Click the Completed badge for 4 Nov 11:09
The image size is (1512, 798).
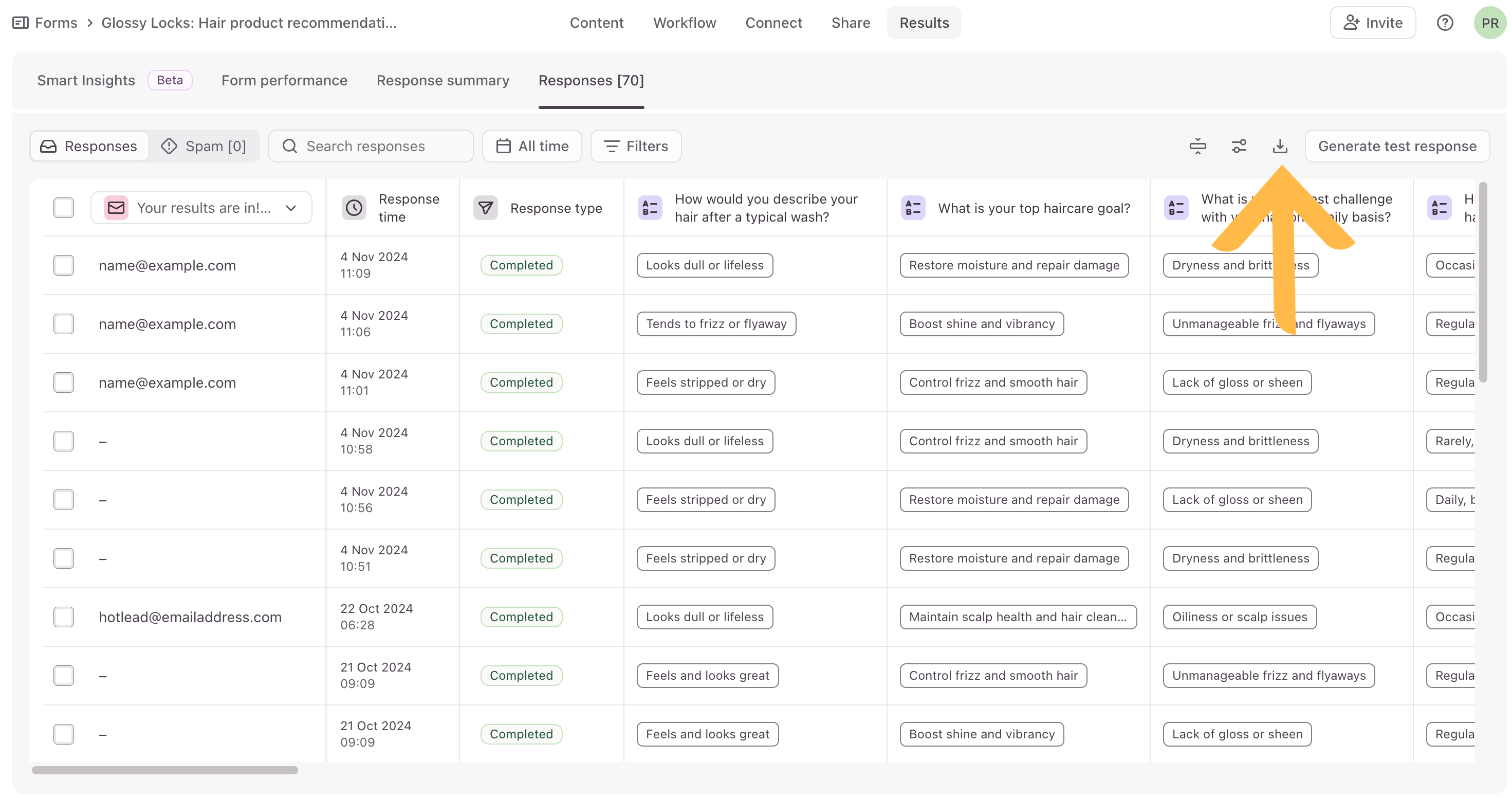(x=521, y=265)
